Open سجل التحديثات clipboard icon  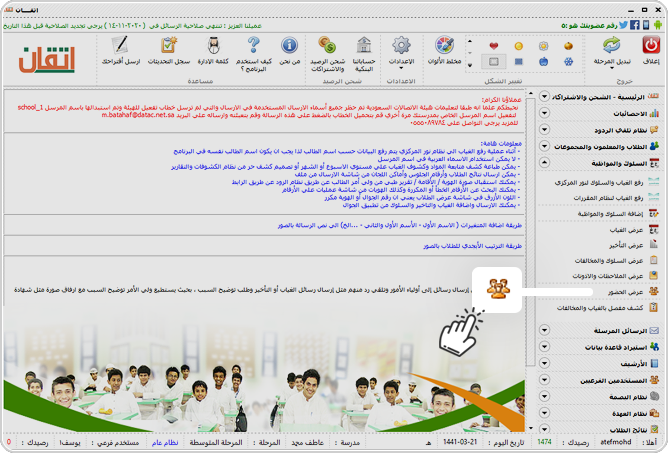coord(169,45)
